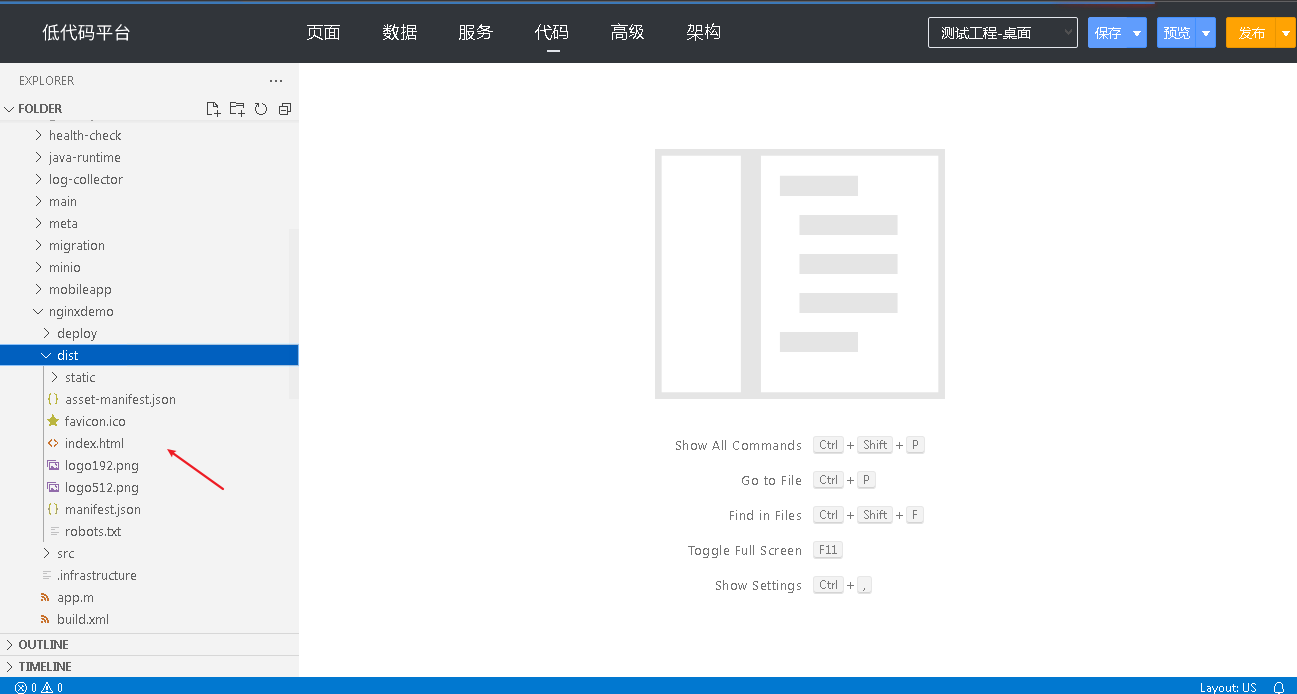The width and height of the screenshot is (1297, 694).
Task: Go to the 高级 tab
Action: pyautogui.click(x=627, y=32)
